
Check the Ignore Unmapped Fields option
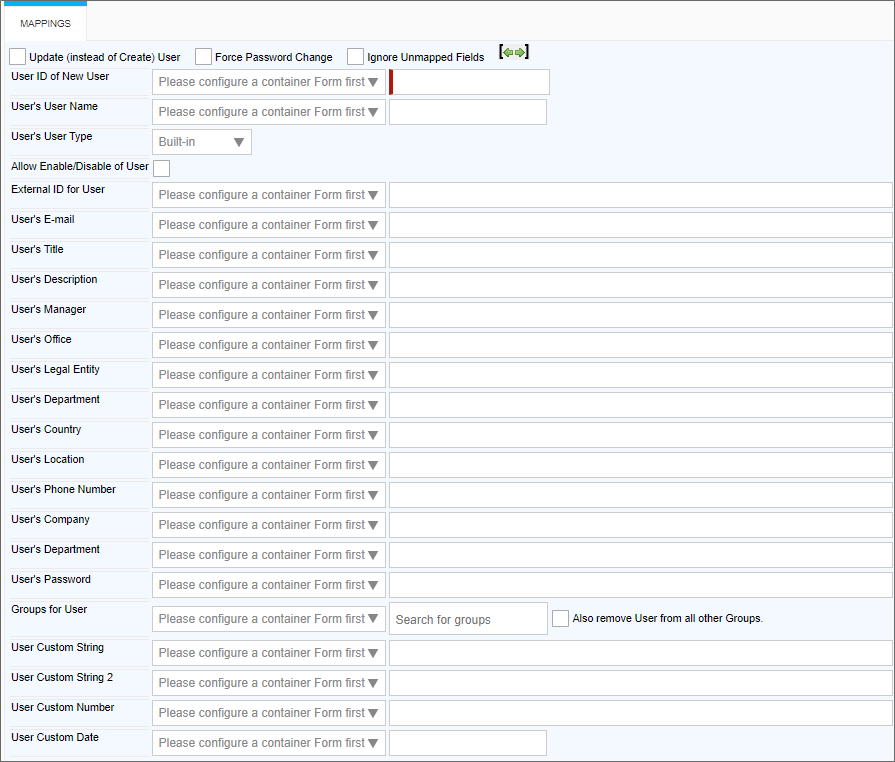tap(356, 57)
